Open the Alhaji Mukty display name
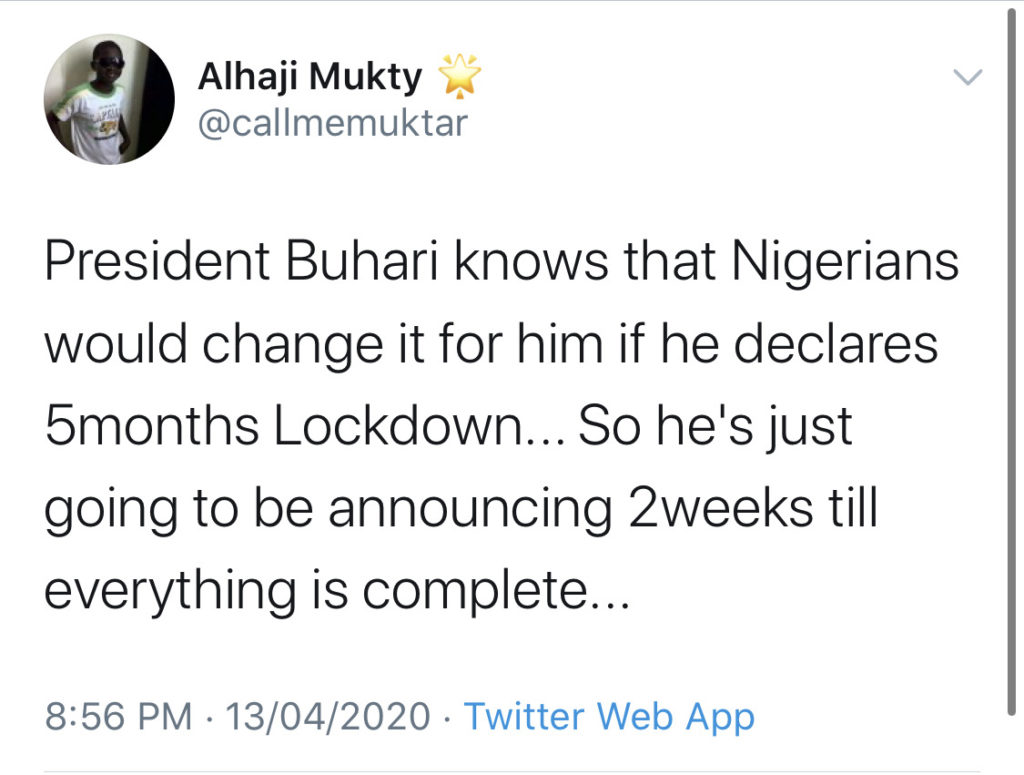 click(310, 75)
